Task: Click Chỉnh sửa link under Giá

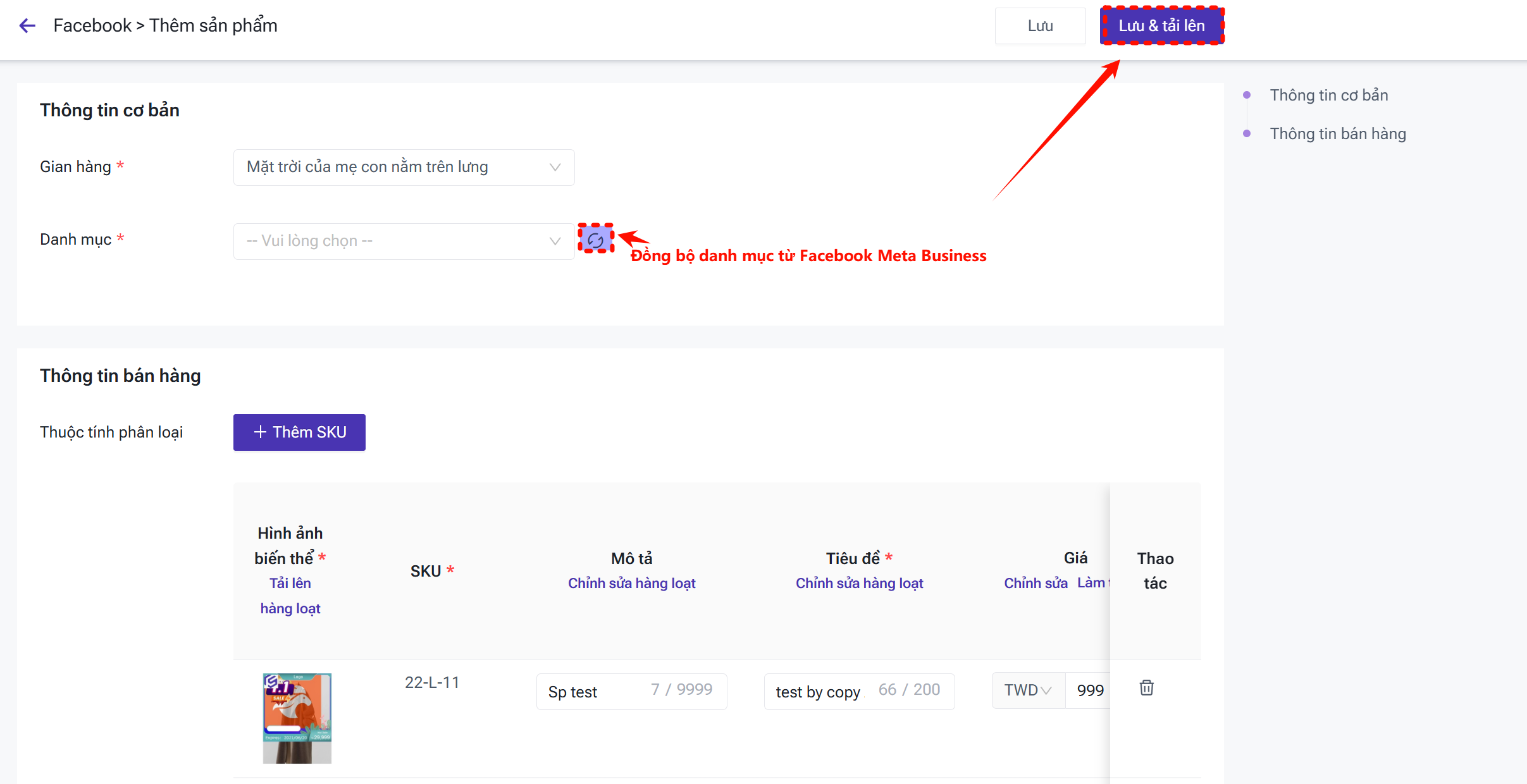Action: 1036,584
